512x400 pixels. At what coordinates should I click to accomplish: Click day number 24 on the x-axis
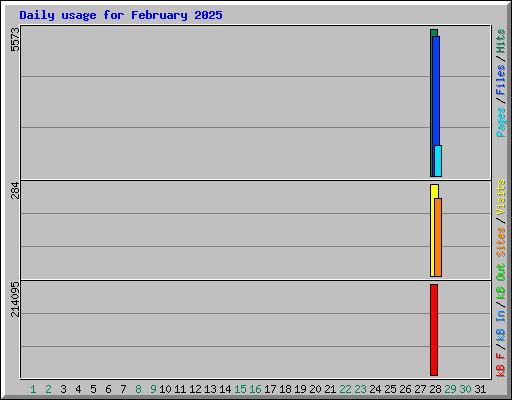pyautogui.click(x=375, y=389)
